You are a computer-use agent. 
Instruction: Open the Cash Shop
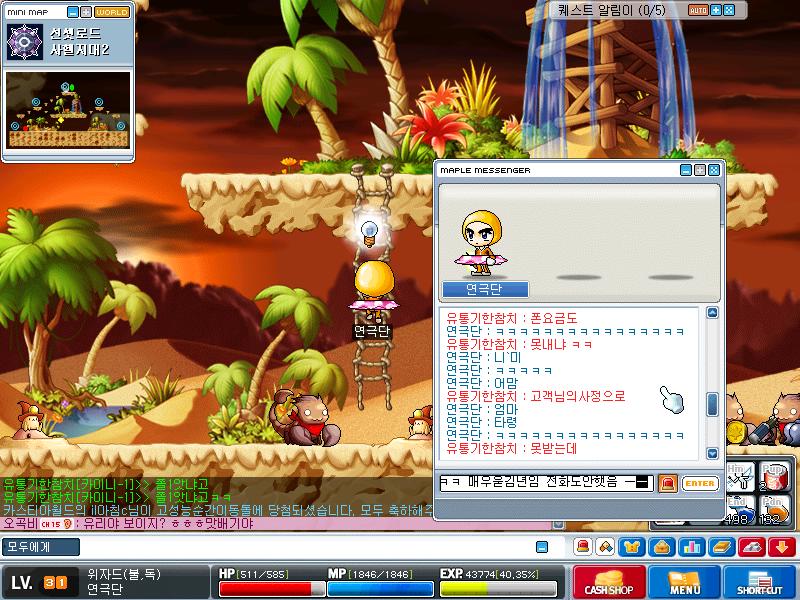(609, 582)
